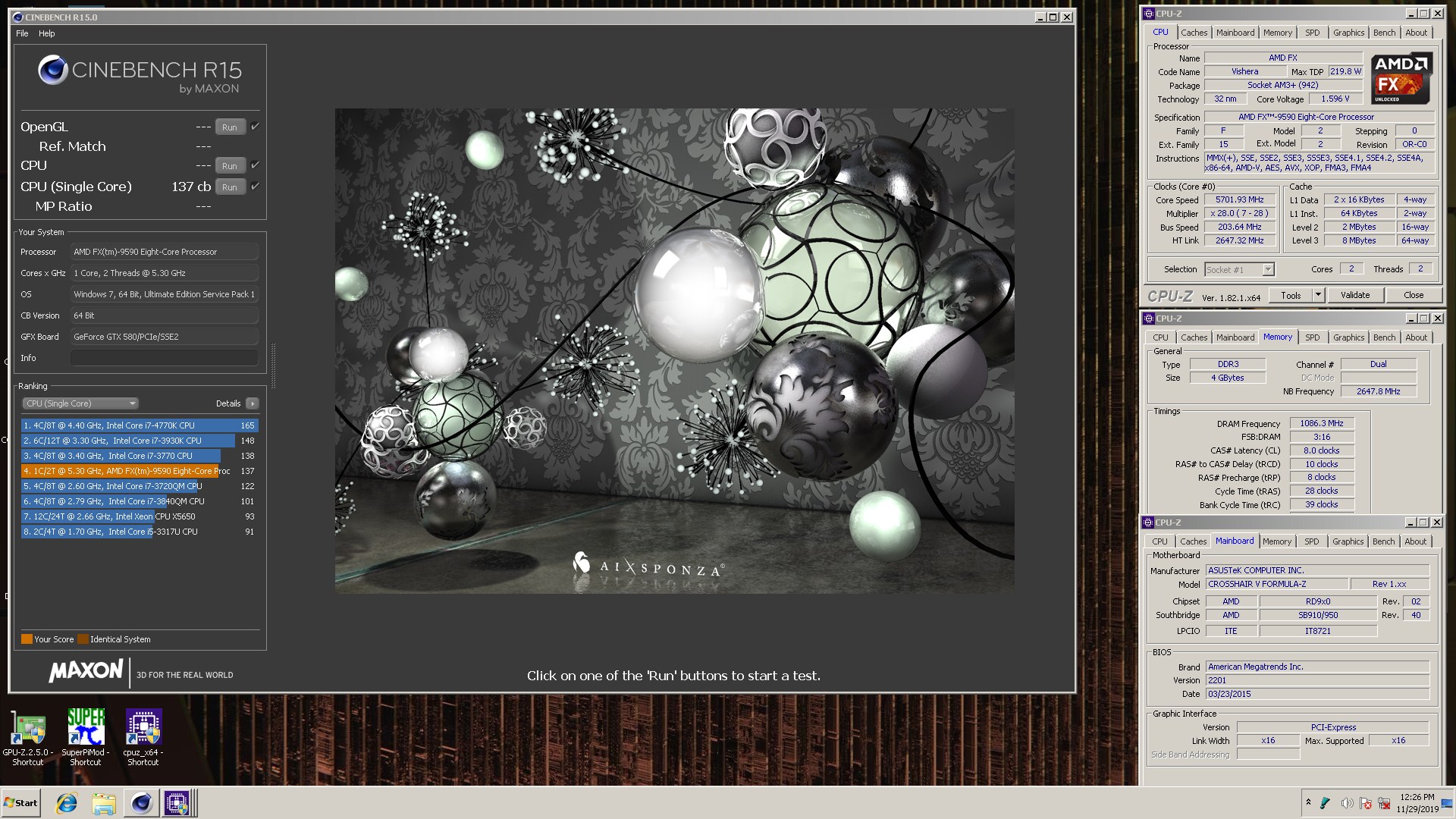Click the system clock in tray

coord(1417,803)
